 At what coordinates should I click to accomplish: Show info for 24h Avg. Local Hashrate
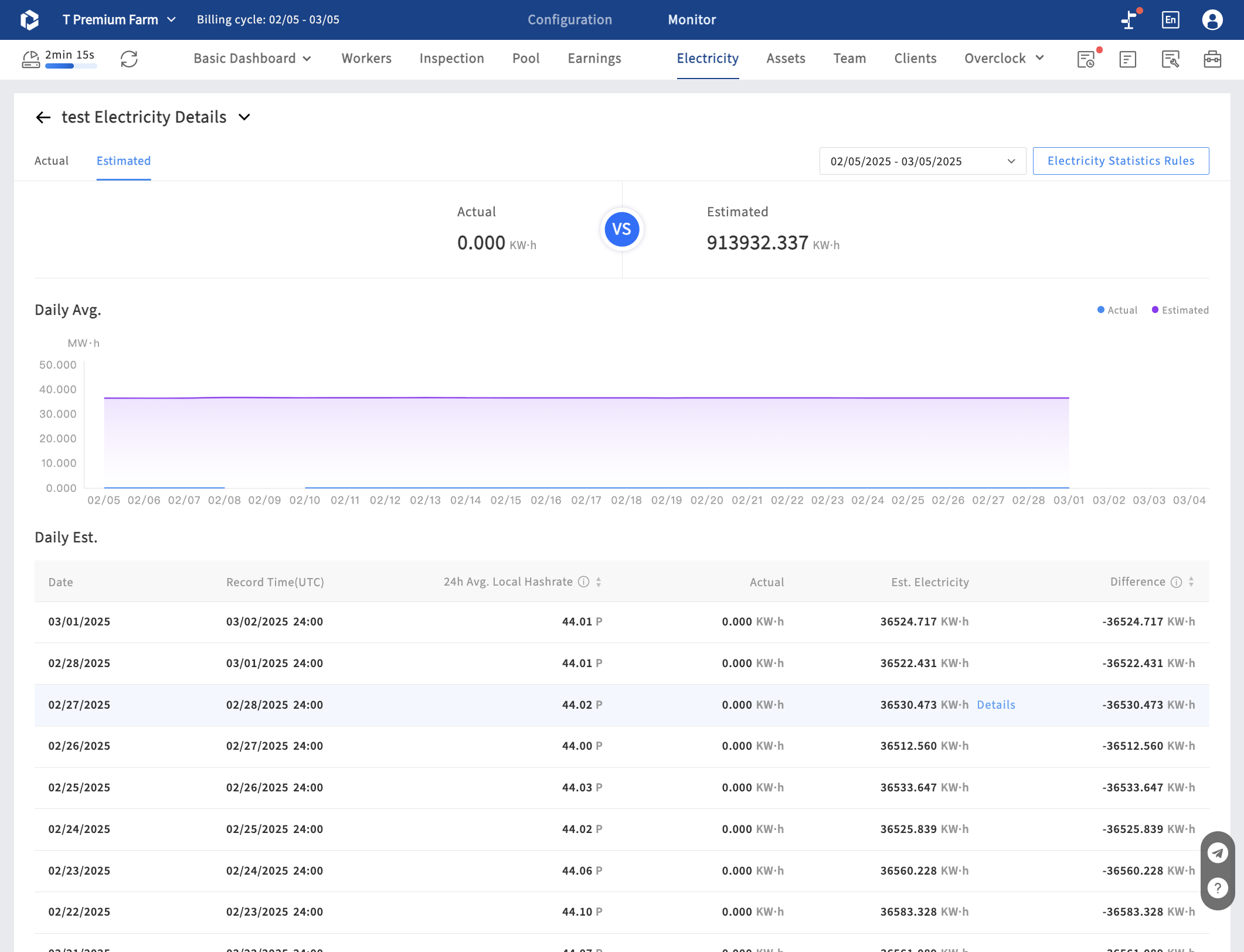click(x=584, y=582)
